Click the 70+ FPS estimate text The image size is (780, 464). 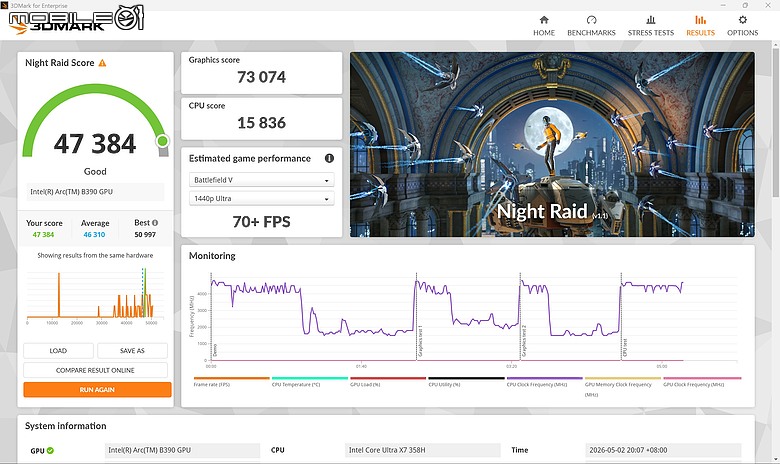pyautogui.click(x=261, y=222)
